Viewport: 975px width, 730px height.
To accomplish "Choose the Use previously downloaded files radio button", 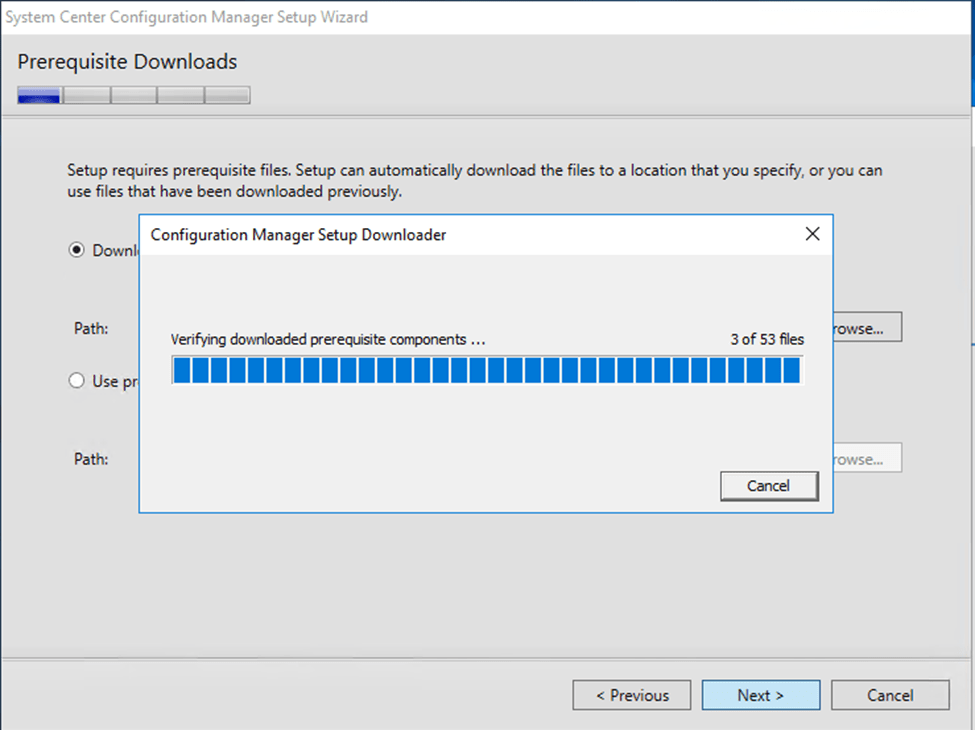I will (x=76, y=381).
